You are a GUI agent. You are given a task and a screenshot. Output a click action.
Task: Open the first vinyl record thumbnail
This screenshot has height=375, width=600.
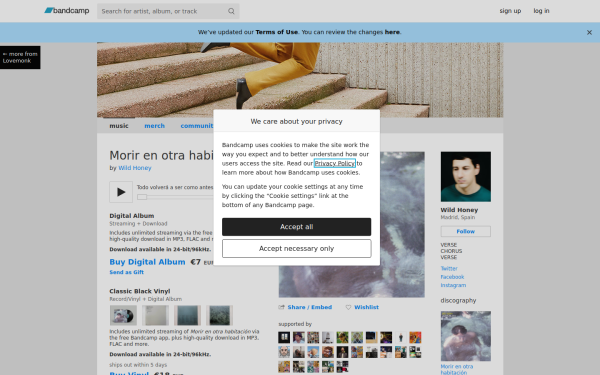pyautogui.click(x=123, y=315)
